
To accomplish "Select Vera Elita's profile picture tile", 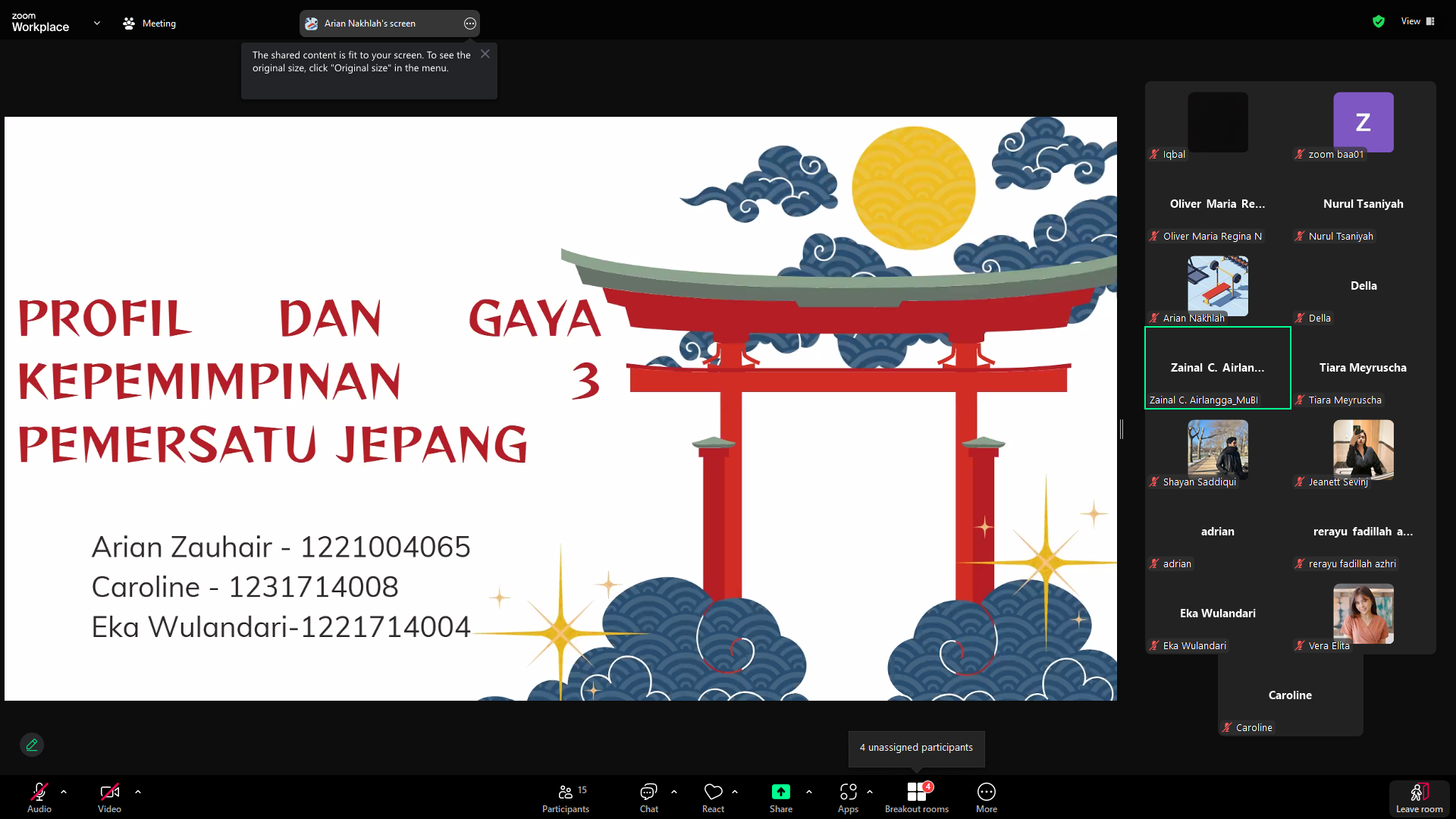I will tap(1363, 613).
